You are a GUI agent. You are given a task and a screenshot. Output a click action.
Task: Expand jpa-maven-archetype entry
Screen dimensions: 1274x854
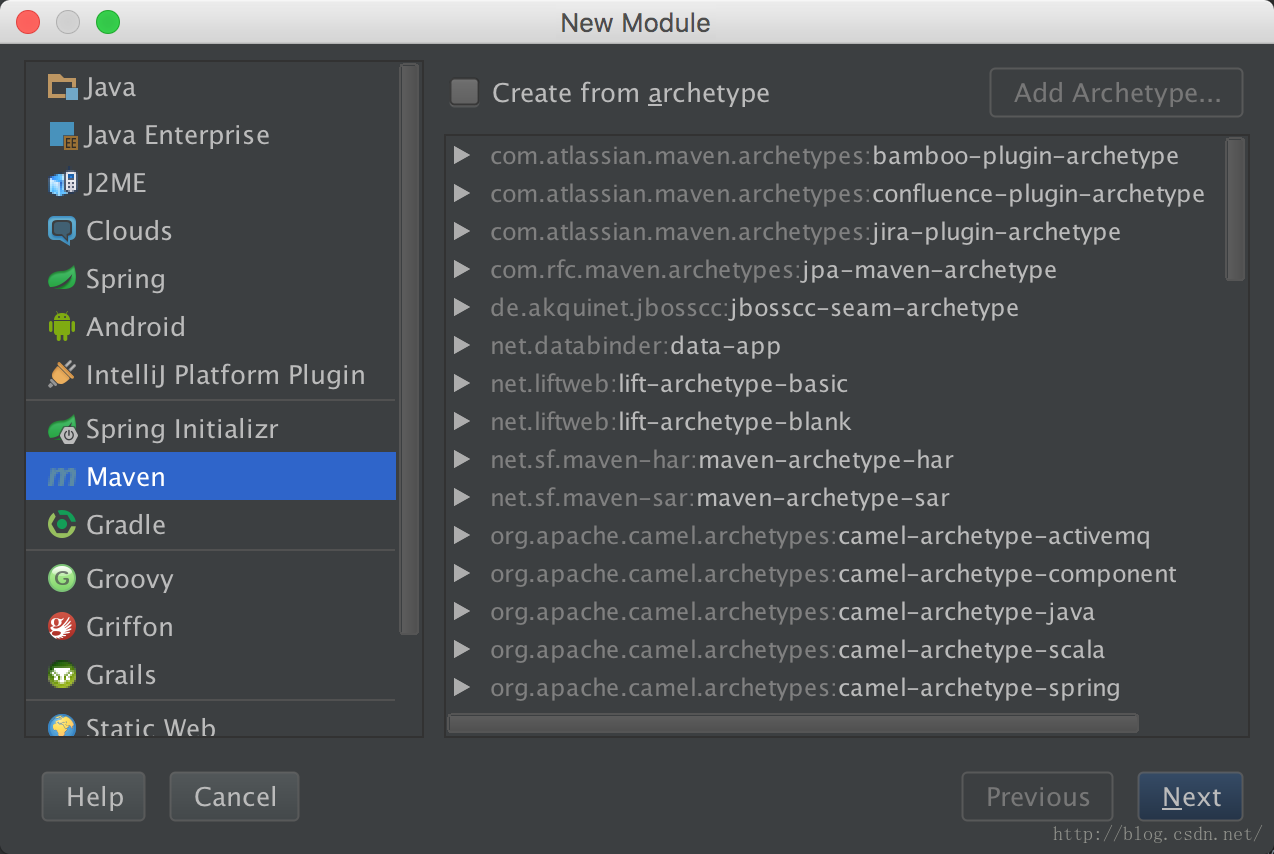point(461,269)
